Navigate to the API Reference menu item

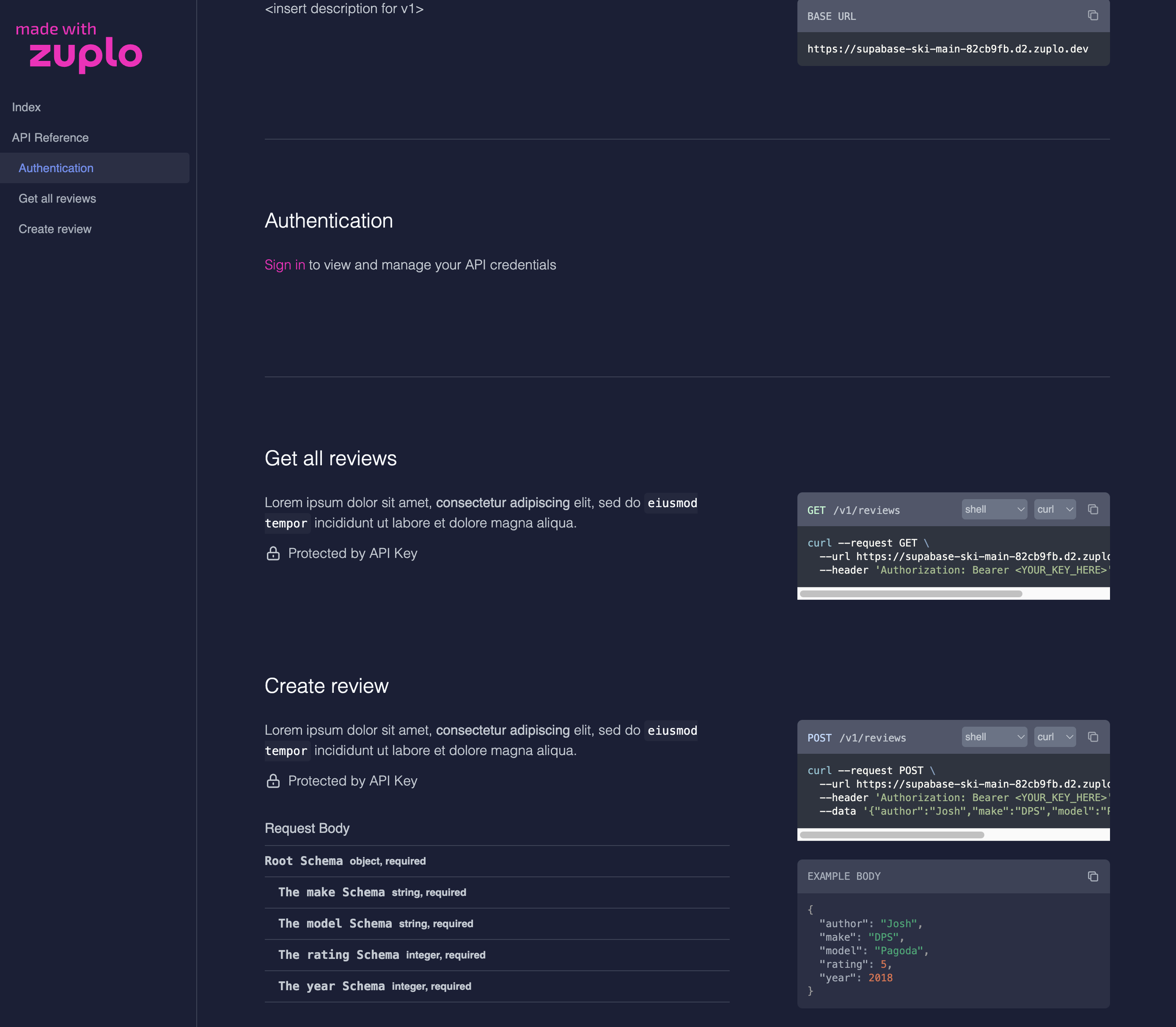pyautogui.click(x=50, y=137)
